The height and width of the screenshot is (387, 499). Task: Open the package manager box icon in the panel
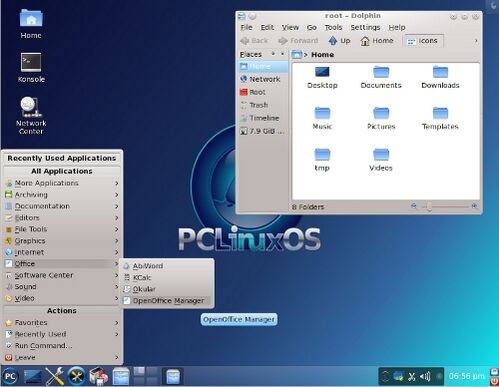click(x=98, y=376)
